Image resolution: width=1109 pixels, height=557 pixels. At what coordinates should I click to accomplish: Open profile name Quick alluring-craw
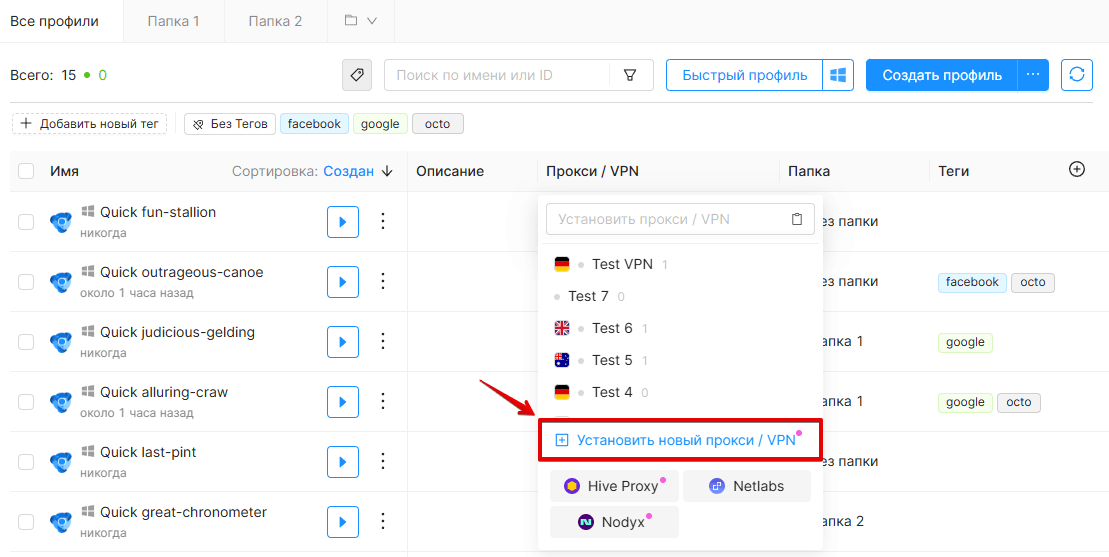pyautogui.click(x=164, y=392)
